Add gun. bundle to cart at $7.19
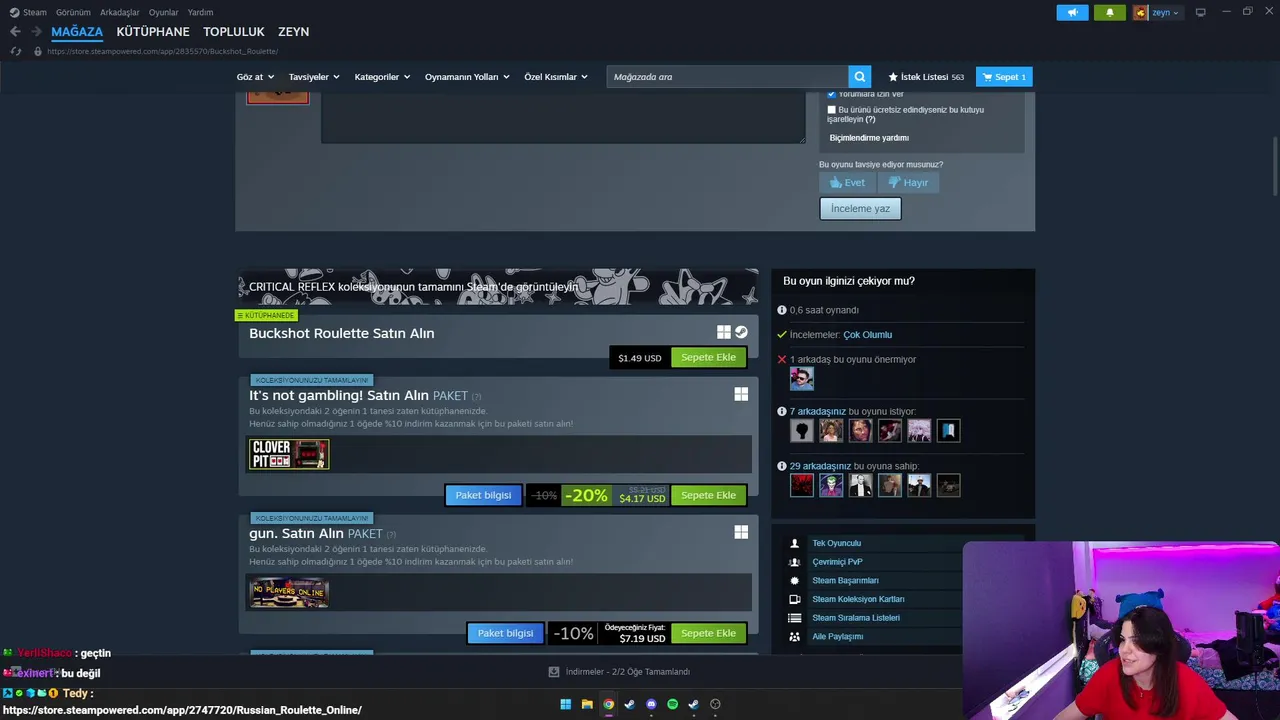1280x720 pixels. coord(708,633)
